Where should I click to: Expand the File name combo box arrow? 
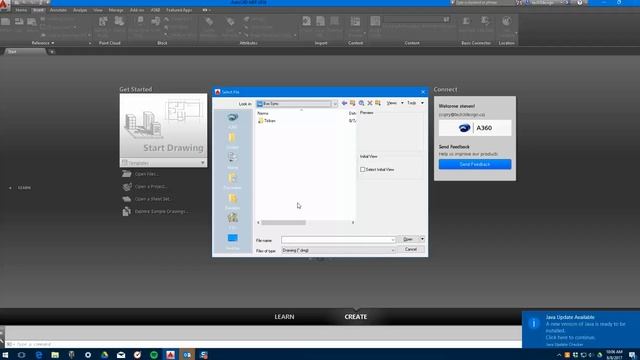(x=393, y=240)
